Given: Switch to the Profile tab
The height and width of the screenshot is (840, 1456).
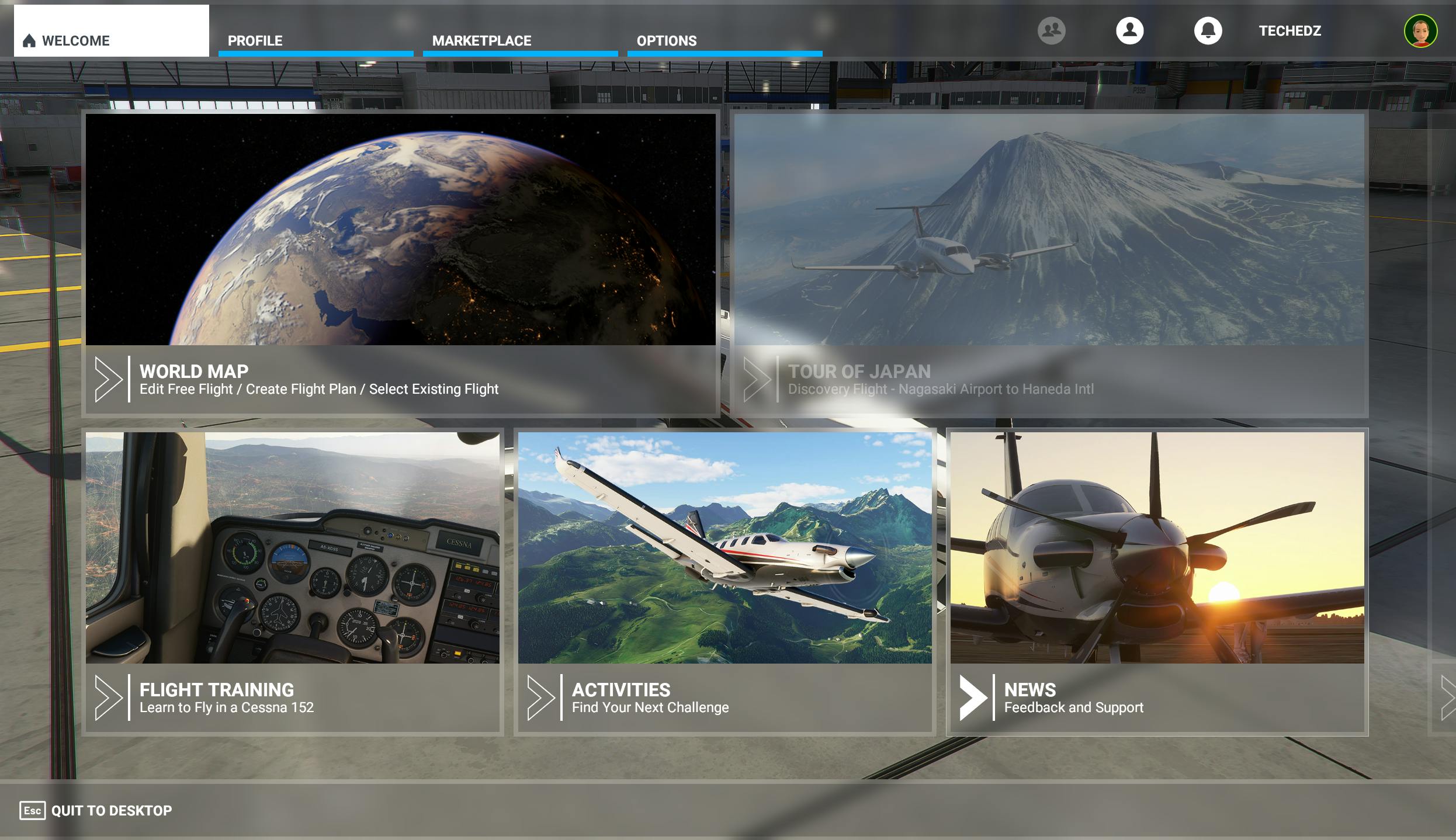Looking at the screenshot, I should pyautogui.click(x=255, y=41).
